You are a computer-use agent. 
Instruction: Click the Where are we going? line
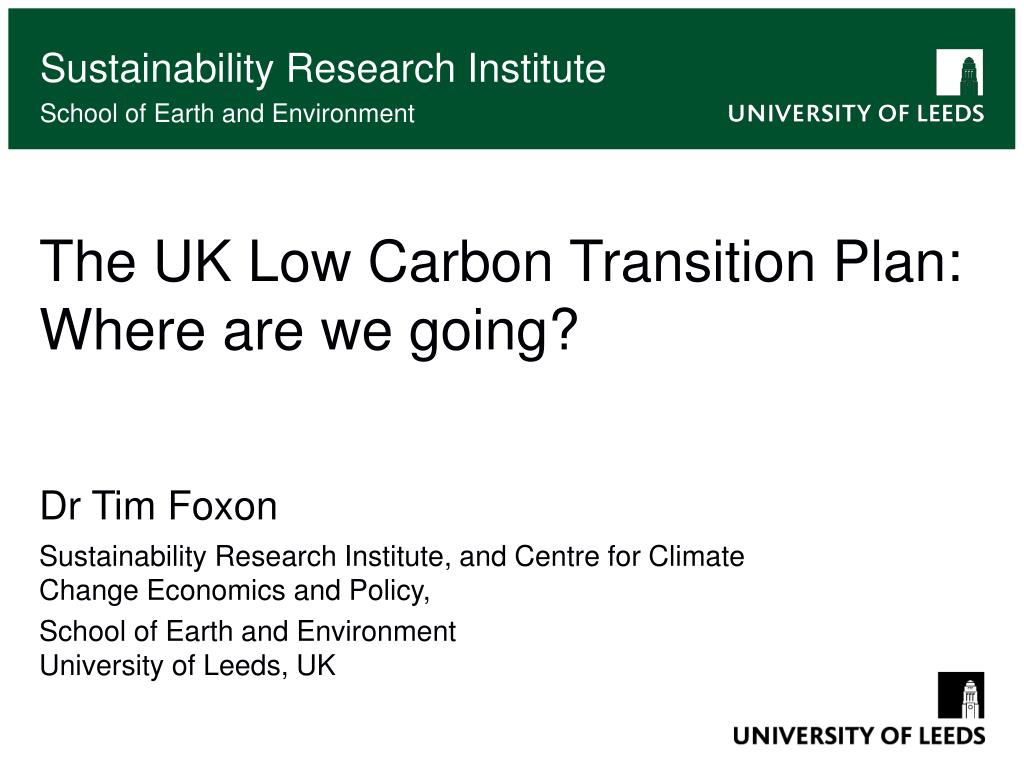309,330
